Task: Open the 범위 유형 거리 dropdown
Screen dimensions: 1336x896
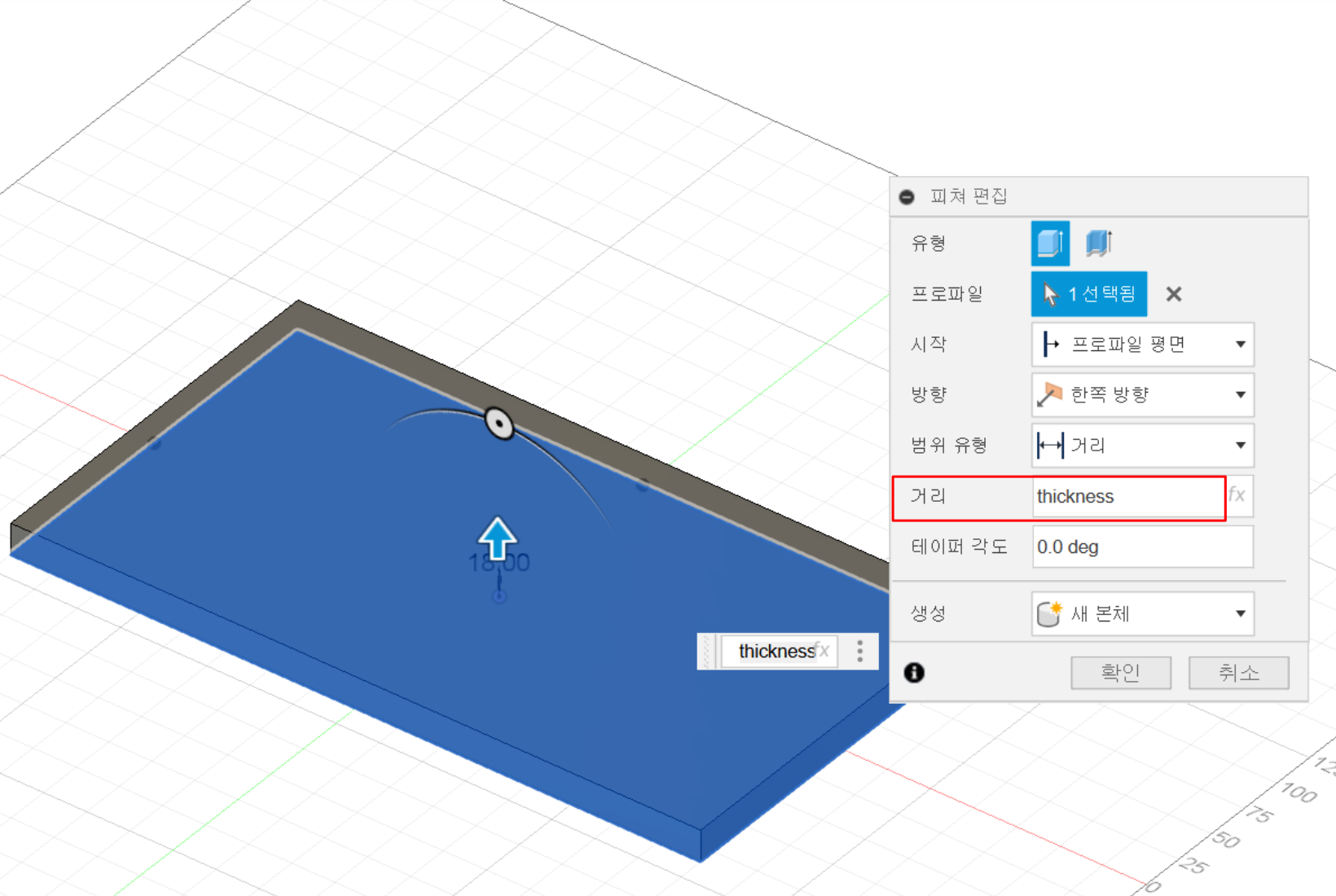Action: click(x=1142, y=446)
